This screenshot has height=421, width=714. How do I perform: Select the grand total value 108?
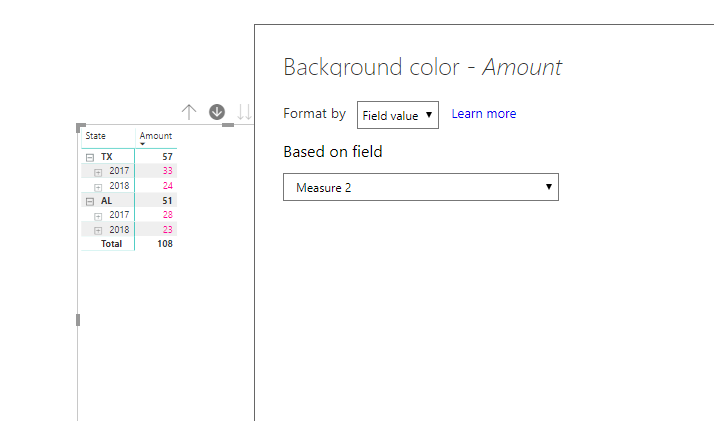click(165, 243)
